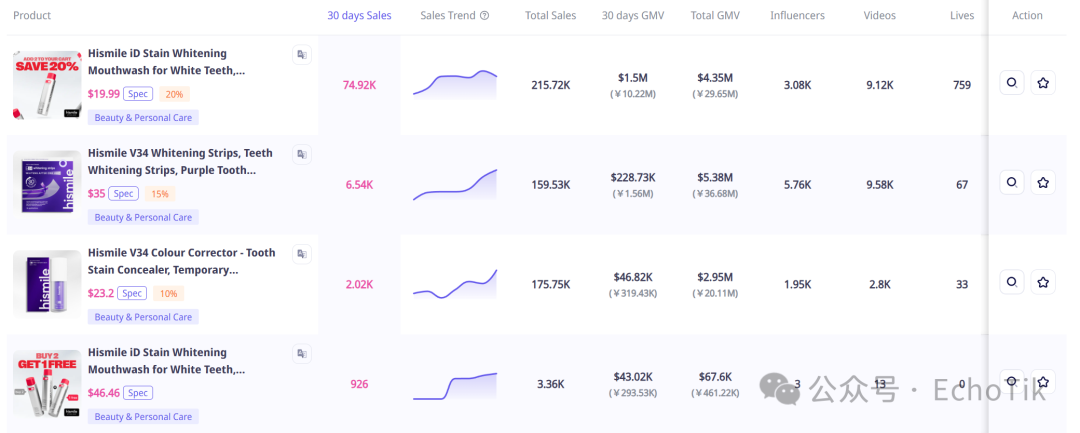Screen dimensions: 1080x433
Task: Click the 74.92K 30 days sales value
Action: [x=359, y=85]
